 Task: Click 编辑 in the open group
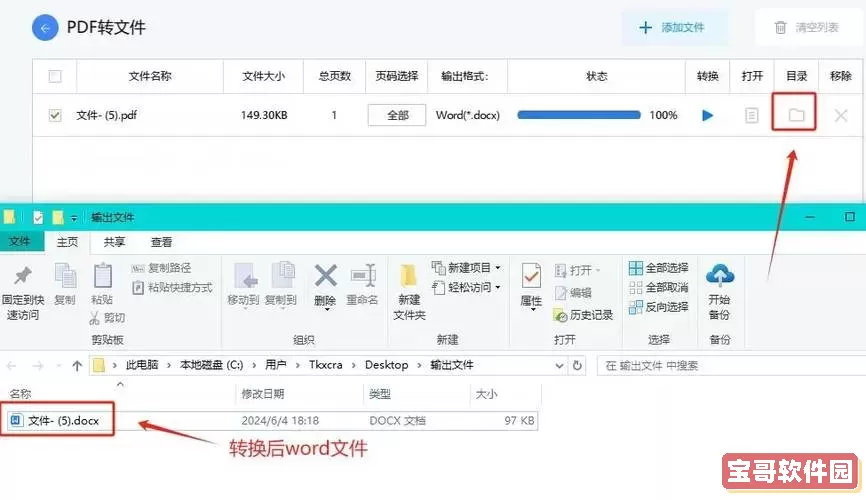(573, 293)
